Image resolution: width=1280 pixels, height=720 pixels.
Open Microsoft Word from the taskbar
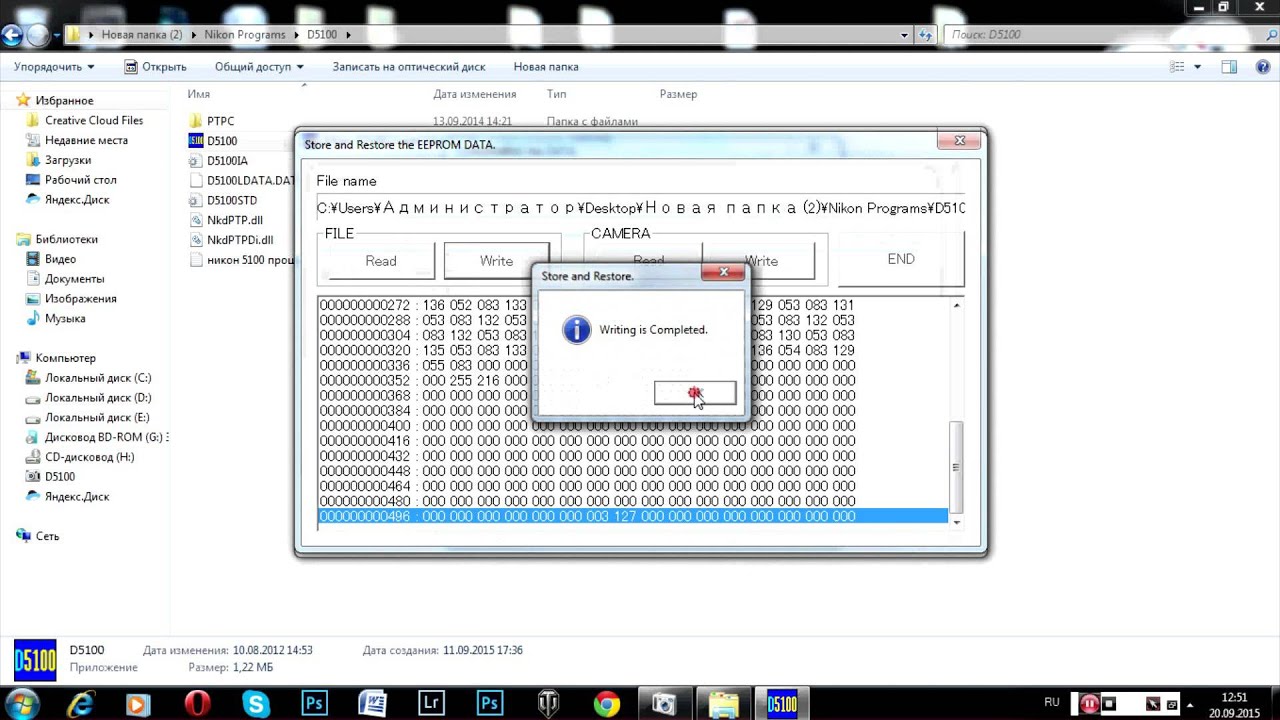click(x=372, y=704)
